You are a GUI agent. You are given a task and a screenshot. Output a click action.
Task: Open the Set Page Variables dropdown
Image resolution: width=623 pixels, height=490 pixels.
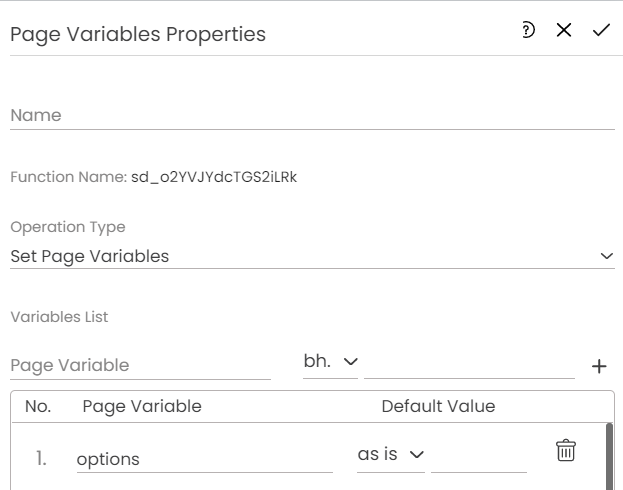[312, 256]
